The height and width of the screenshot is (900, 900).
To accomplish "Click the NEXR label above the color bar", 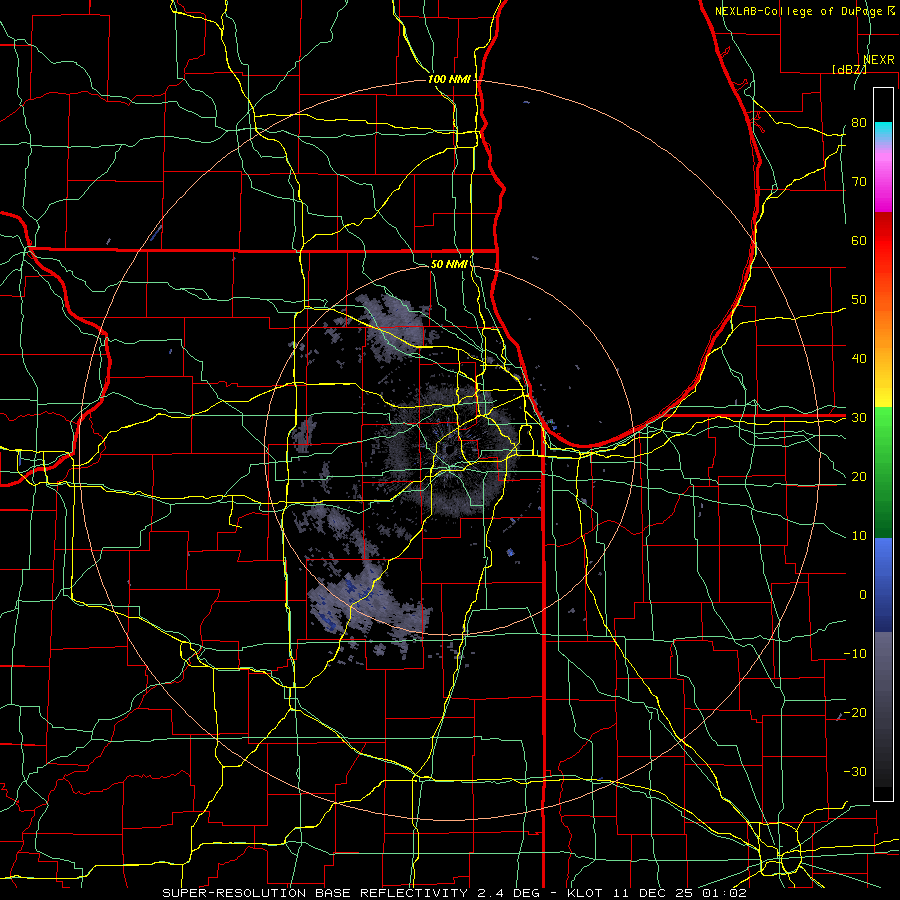I will (x=879, y=60).
